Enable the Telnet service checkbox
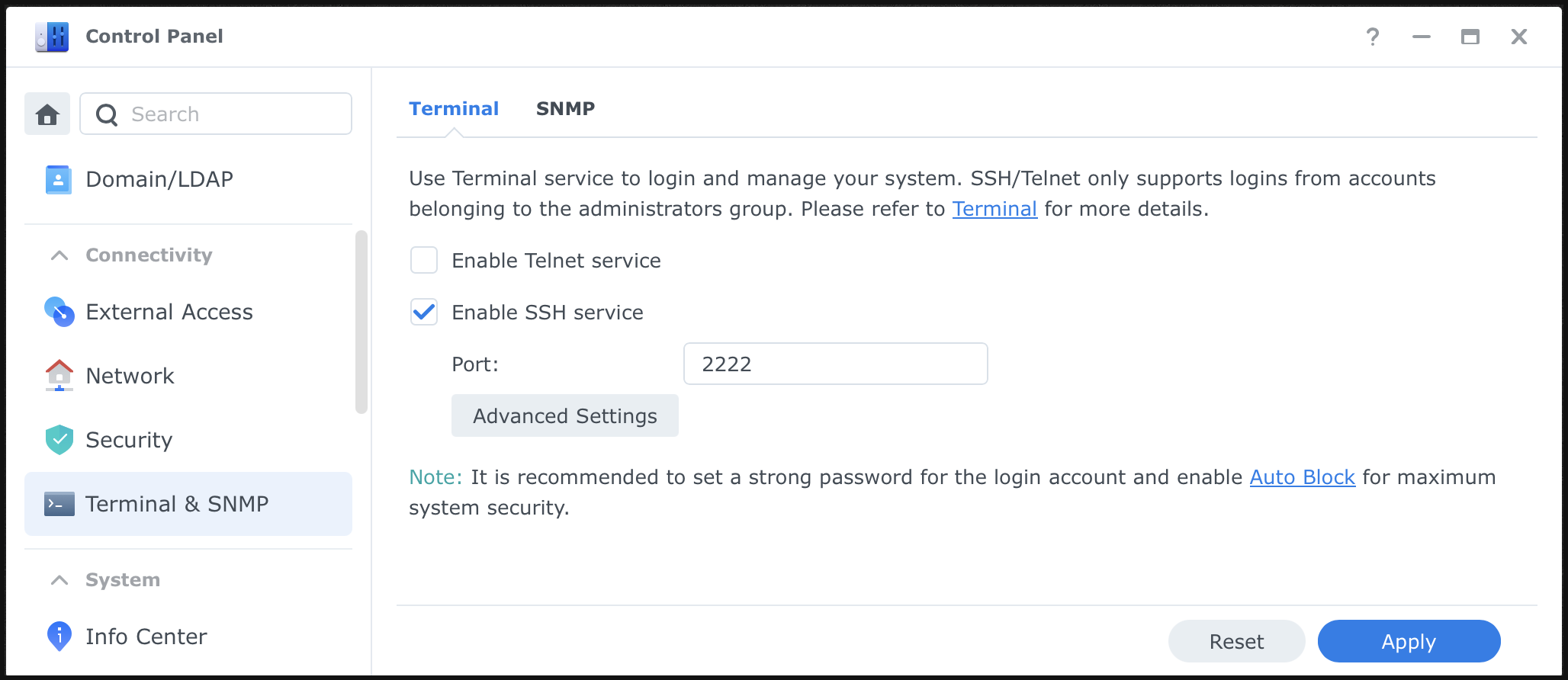This screenshot has height=680, width=1568. coord(424,261)
